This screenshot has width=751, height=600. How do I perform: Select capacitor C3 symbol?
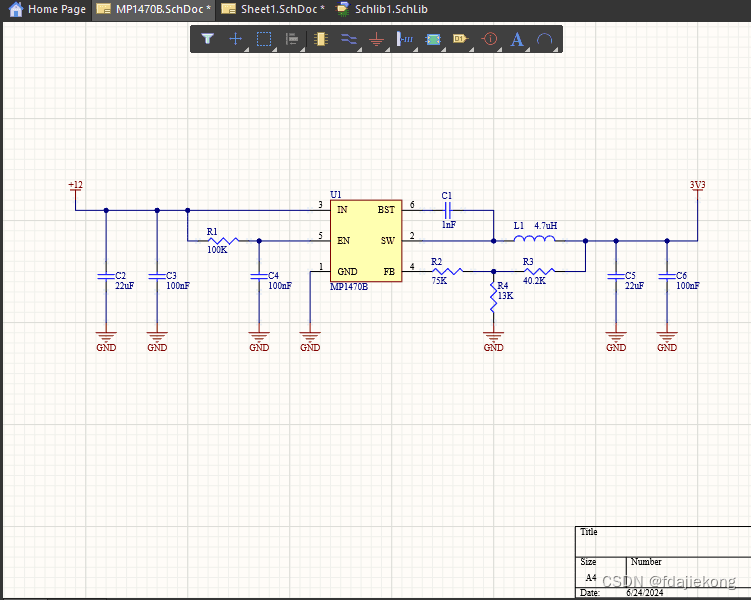pyautogui.click(x=157, y=276)
